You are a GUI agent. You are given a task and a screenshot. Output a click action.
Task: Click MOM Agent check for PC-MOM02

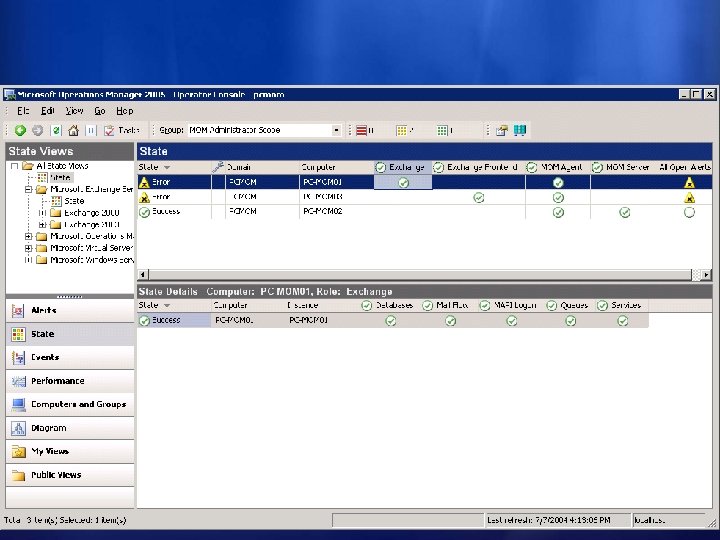pyautogui.click(x=558, y=212)
